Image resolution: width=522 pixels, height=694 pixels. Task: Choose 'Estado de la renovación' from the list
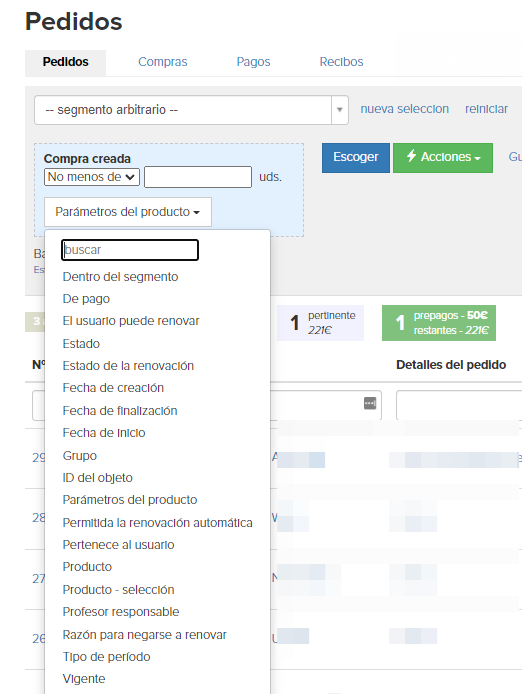tap(128, 366)
